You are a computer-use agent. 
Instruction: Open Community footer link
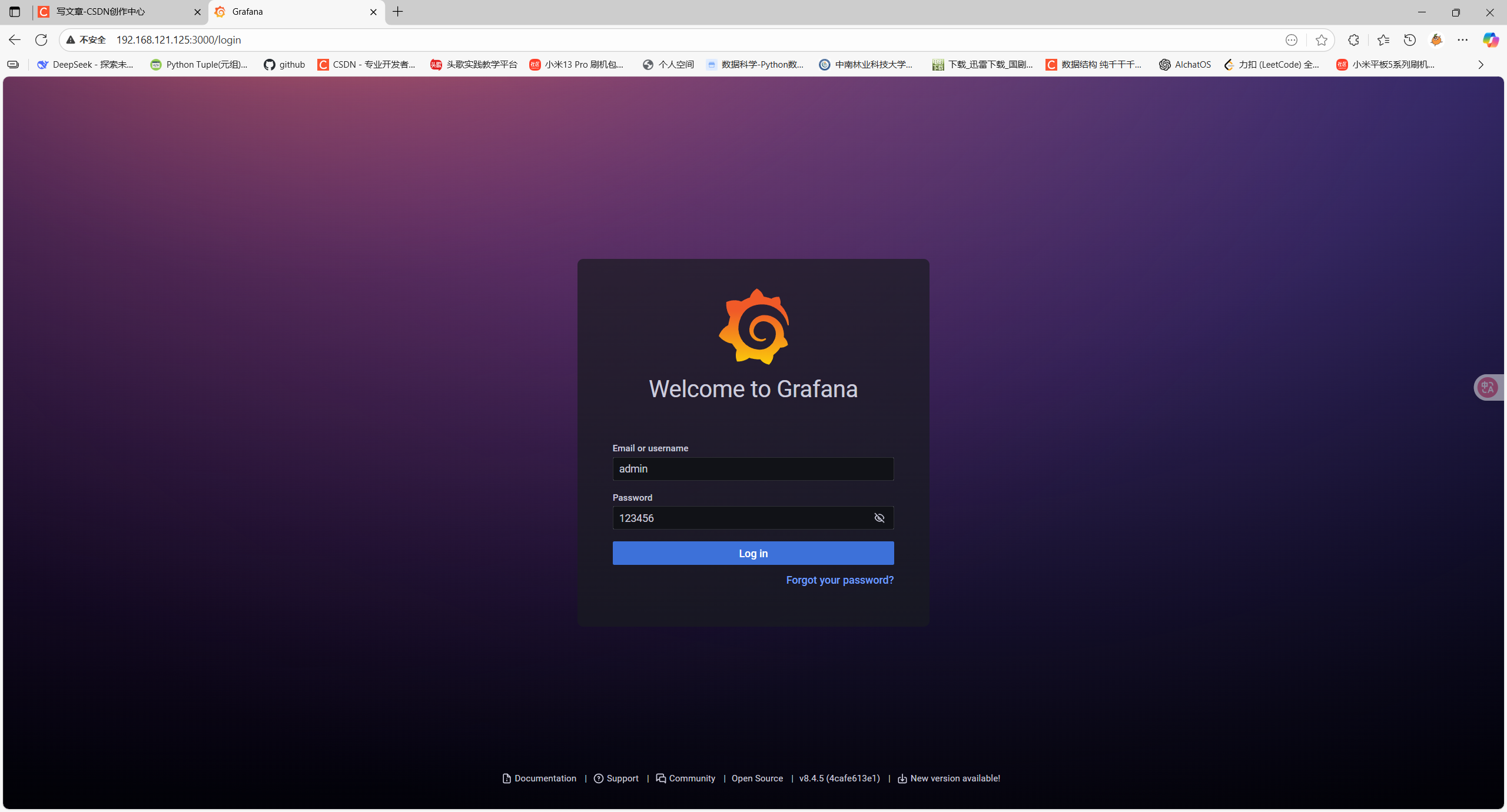[x=685, y=778]
